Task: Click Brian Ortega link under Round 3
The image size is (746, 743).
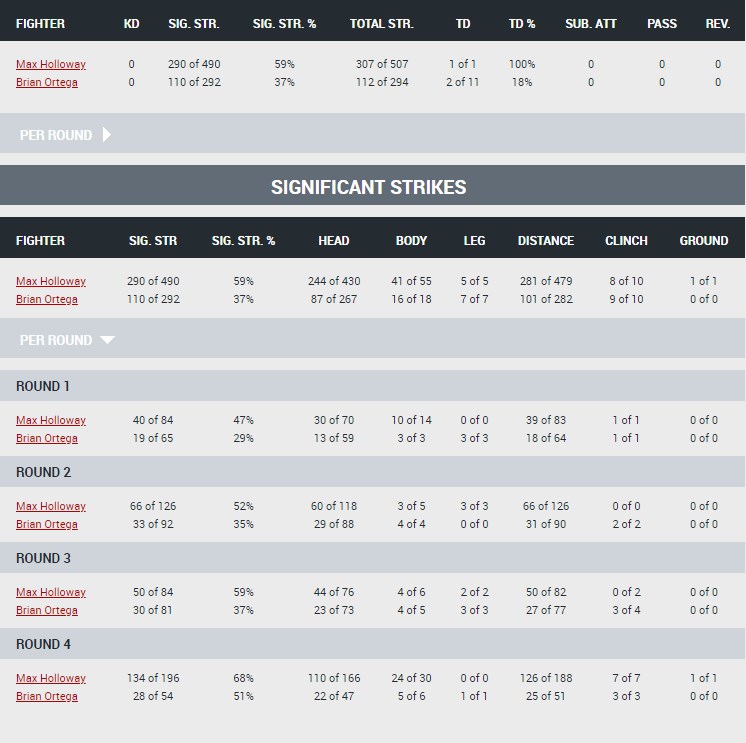Action: 47,610
